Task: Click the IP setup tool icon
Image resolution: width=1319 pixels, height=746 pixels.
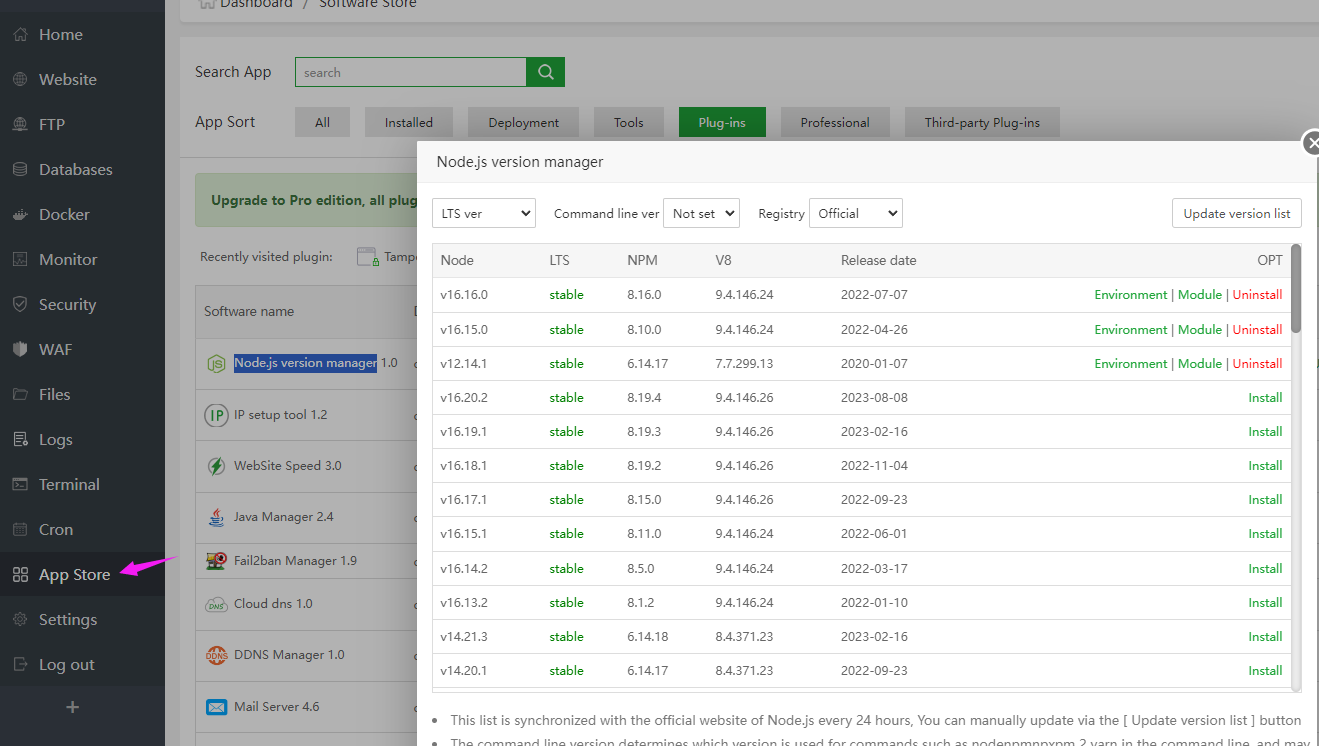Action: (x=216, y=415)
